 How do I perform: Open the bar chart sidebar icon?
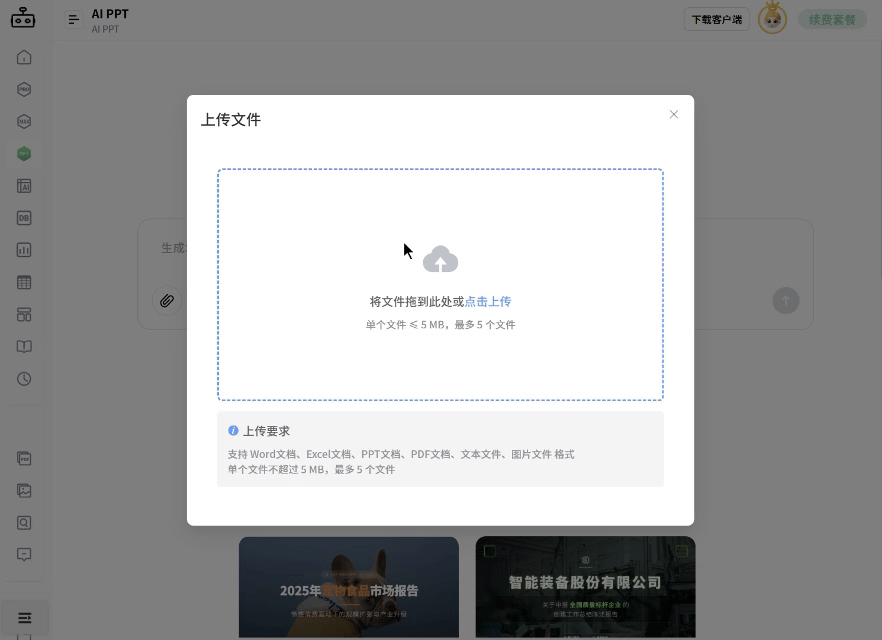coord(24,250)
